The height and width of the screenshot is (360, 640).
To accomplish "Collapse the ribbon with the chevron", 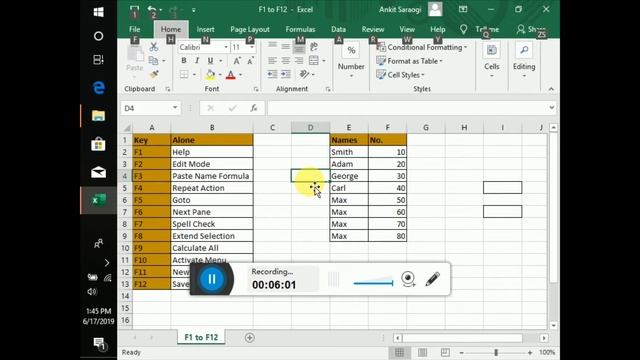I will (551, 89).
